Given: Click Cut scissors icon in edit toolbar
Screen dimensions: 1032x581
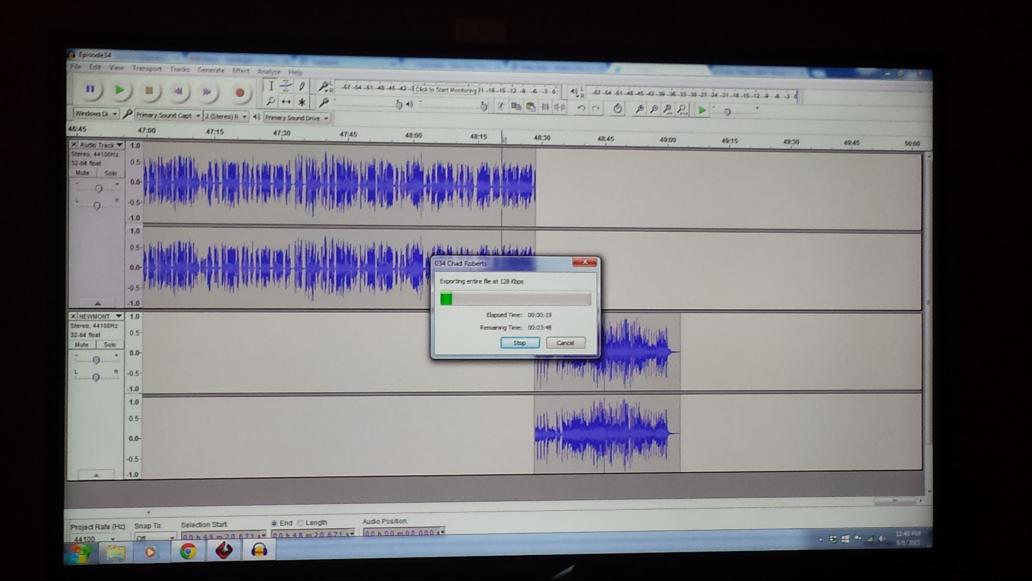Looking at the screenshot, I should coord(500,106).
